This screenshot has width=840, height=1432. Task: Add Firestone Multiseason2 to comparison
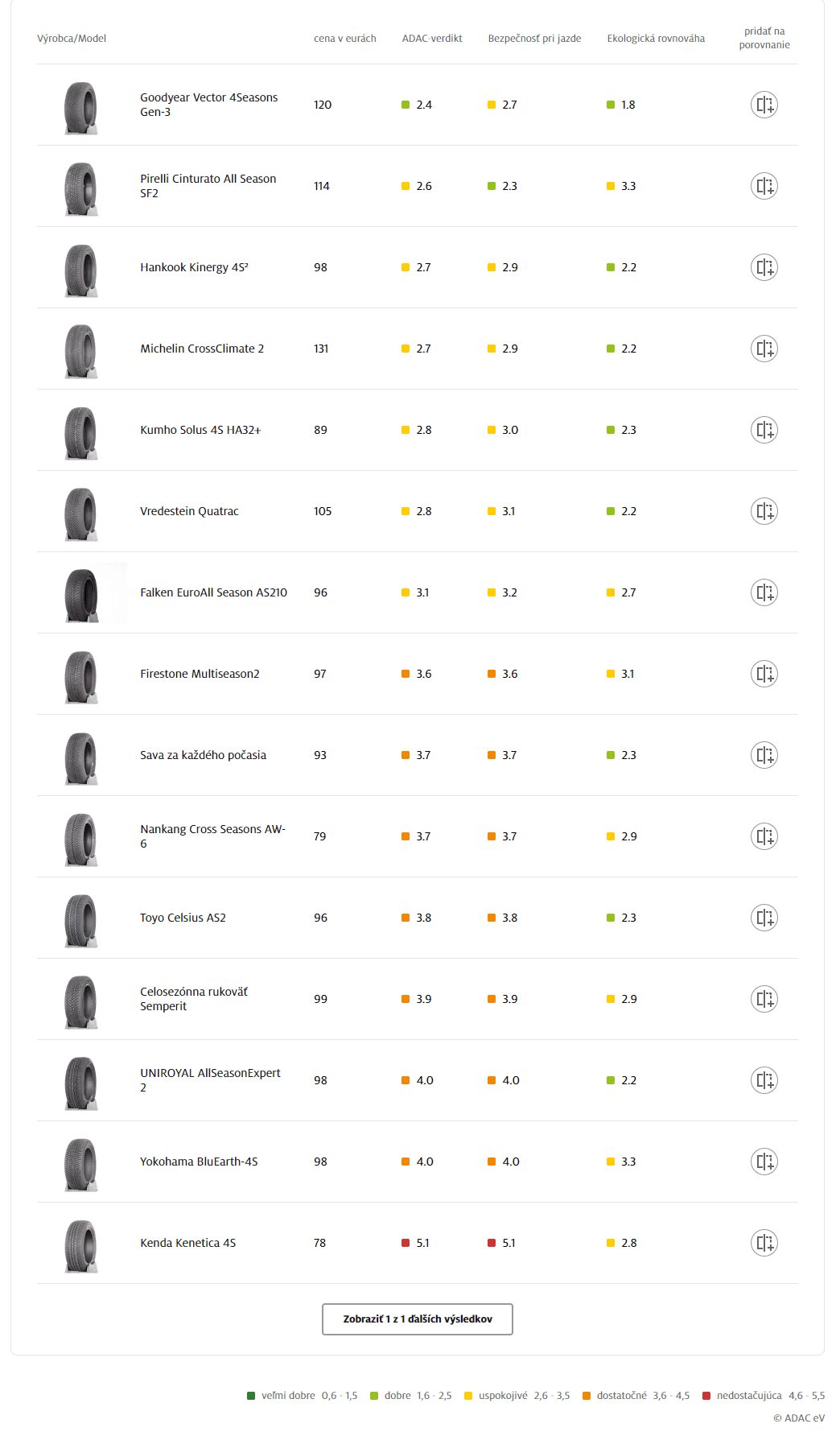[764, 674]
